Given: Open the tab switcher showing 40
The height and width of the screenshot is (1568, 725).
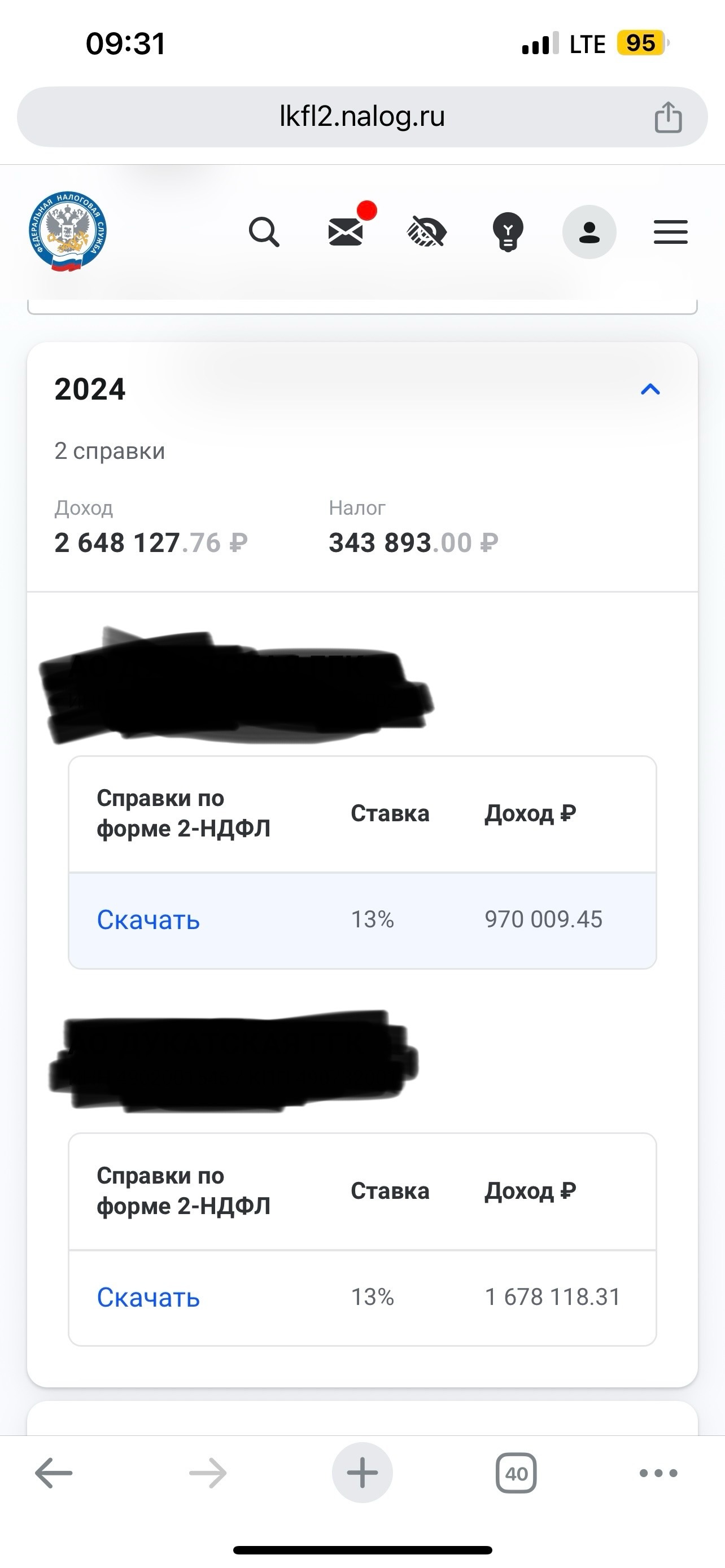Looking at the screenshot, I should click(516, 1474).
